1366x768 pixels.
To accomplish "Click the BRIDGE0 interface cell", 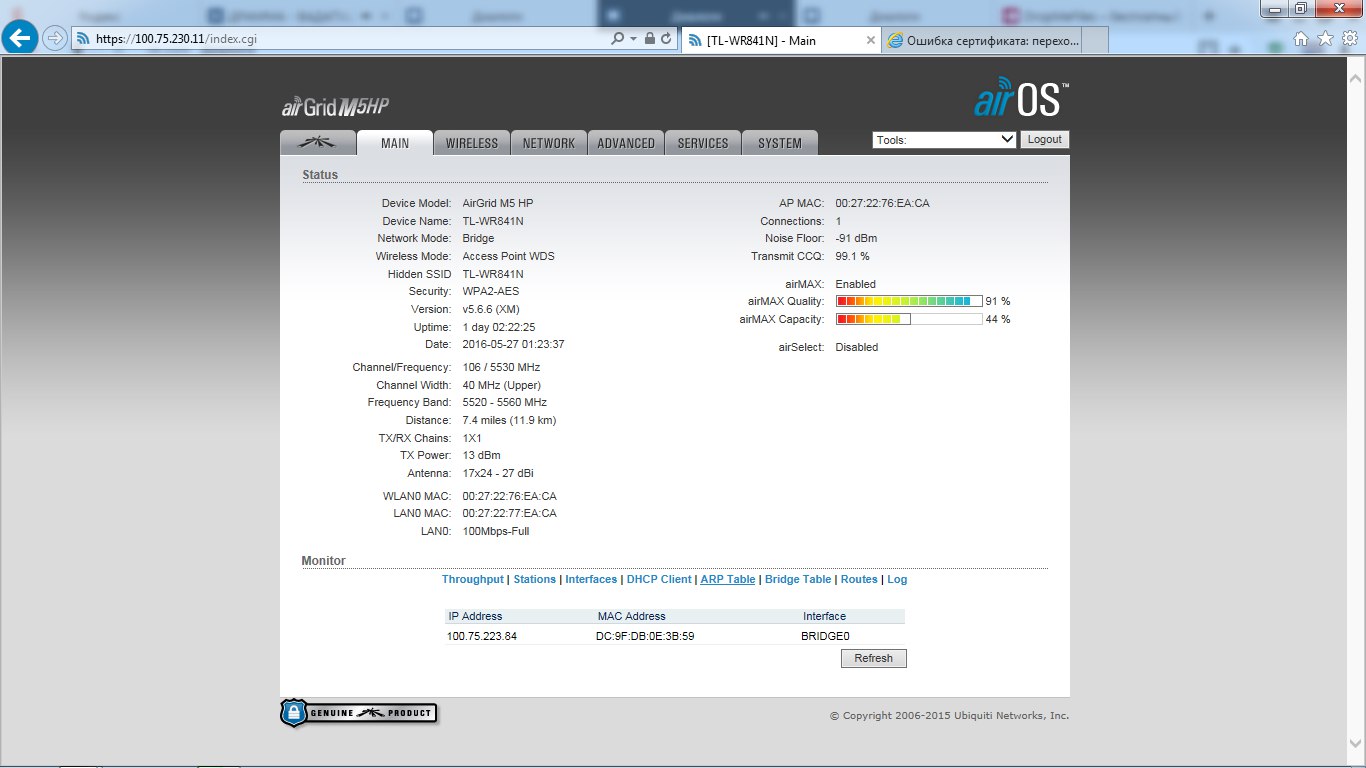I will pos(825,636).
